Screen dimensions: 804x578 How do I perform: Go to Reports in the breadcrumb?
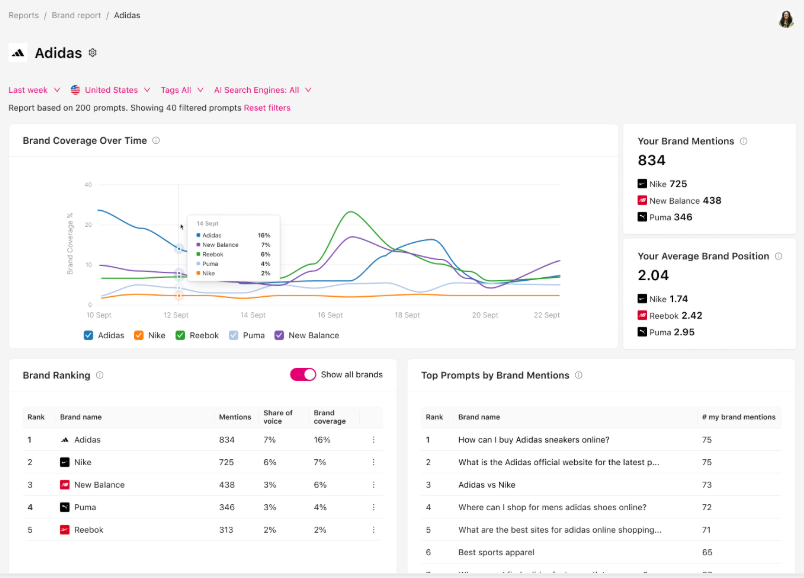(24, 16)
